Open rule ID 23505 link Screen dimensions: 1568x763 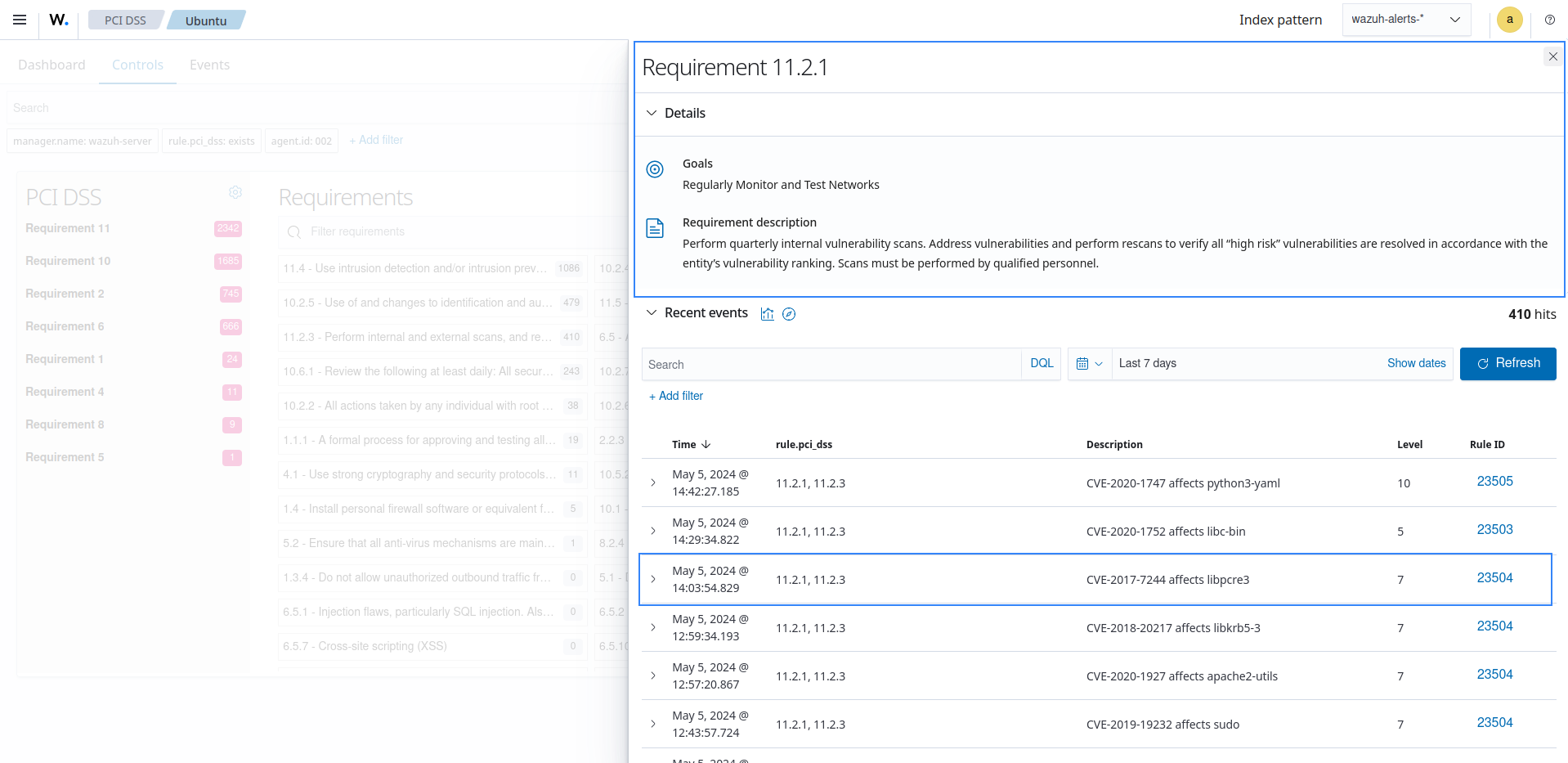1494,482
